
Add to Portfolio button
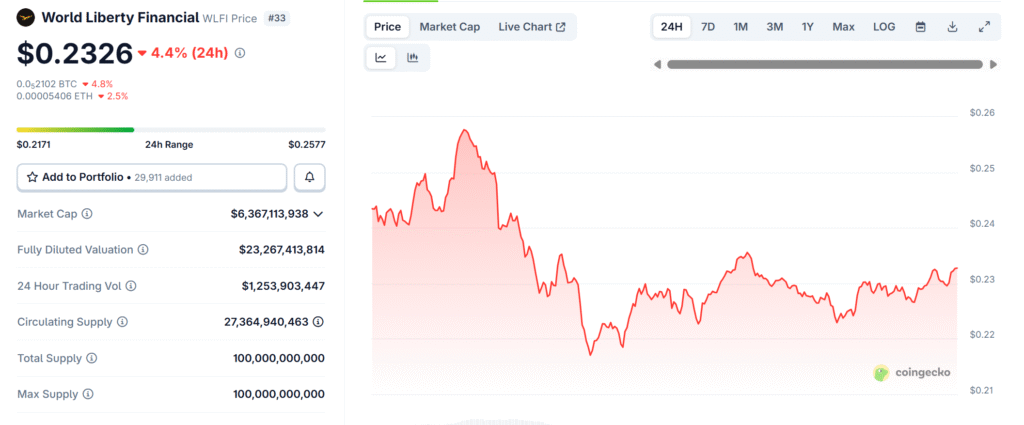152,177
